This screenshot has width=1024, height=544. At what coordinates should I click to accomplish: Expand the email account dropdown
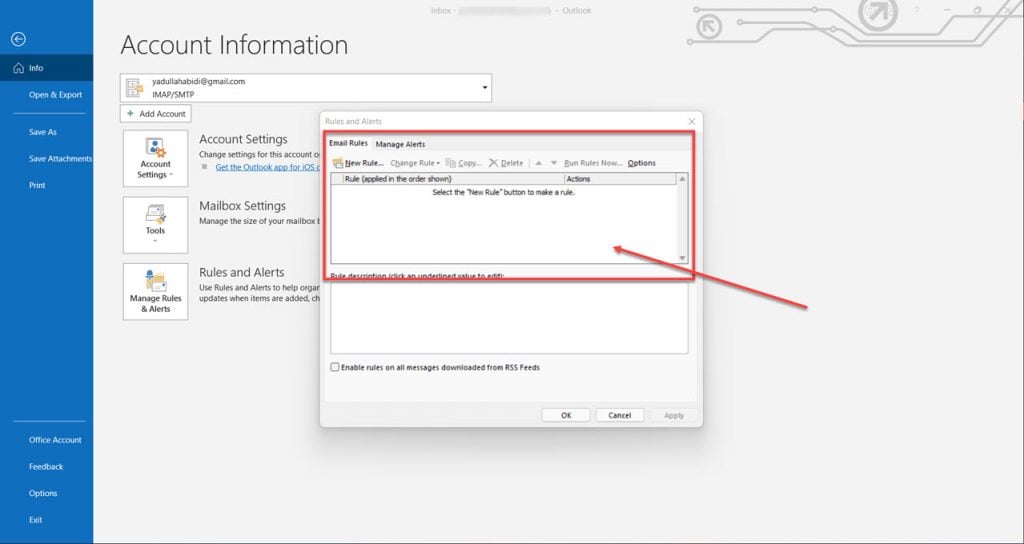485,88
